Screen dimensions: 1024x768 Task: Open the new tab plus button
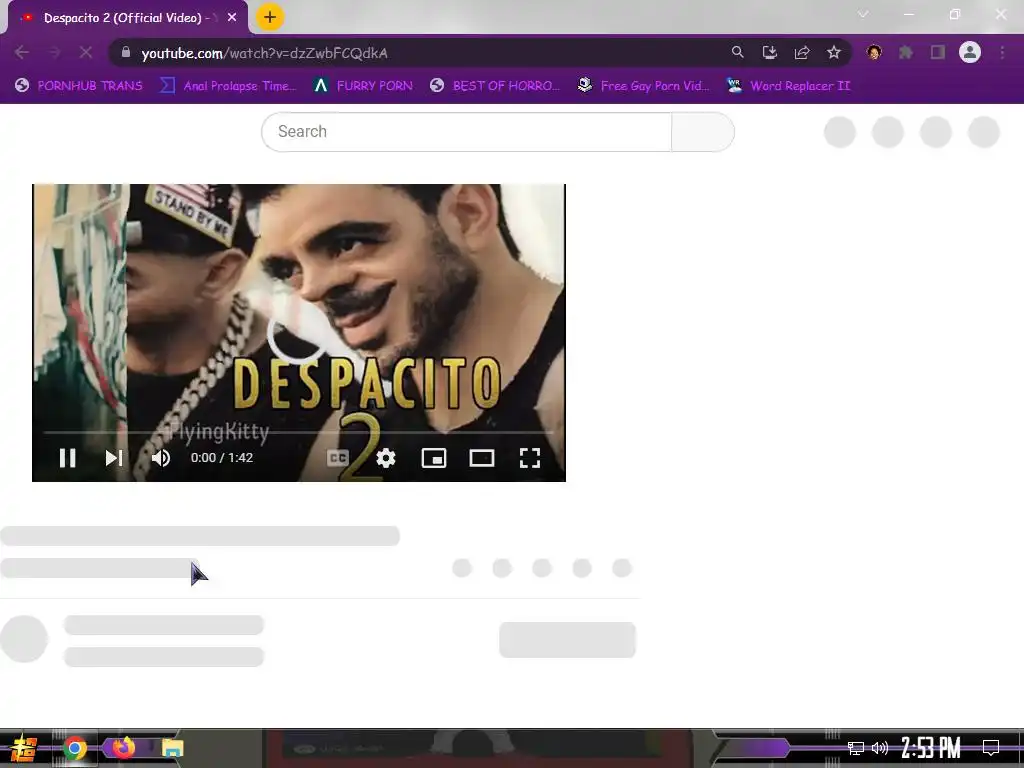pos(270,18)
